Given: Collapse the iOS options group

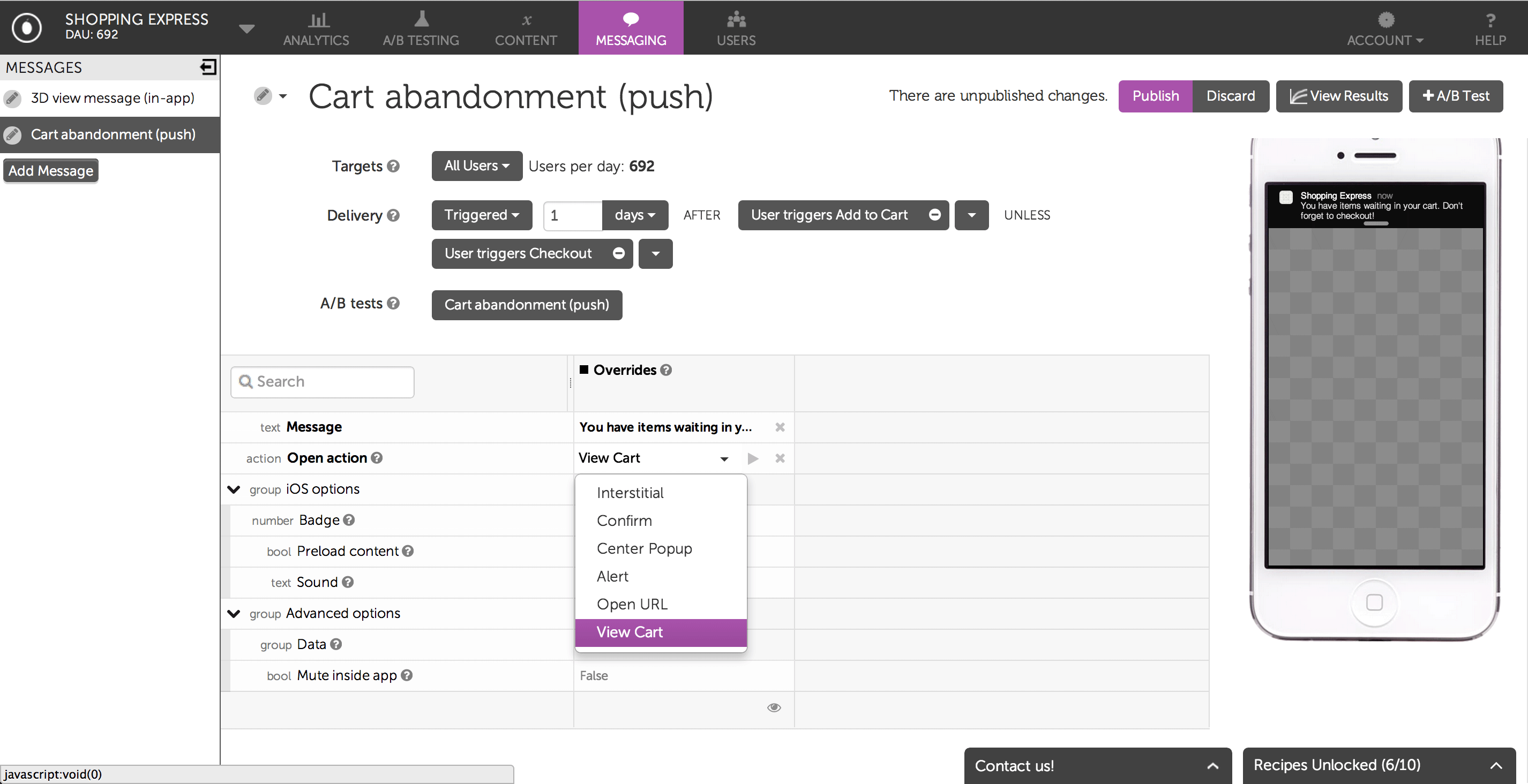Looking at the screenshot, I should click(234, 489).
